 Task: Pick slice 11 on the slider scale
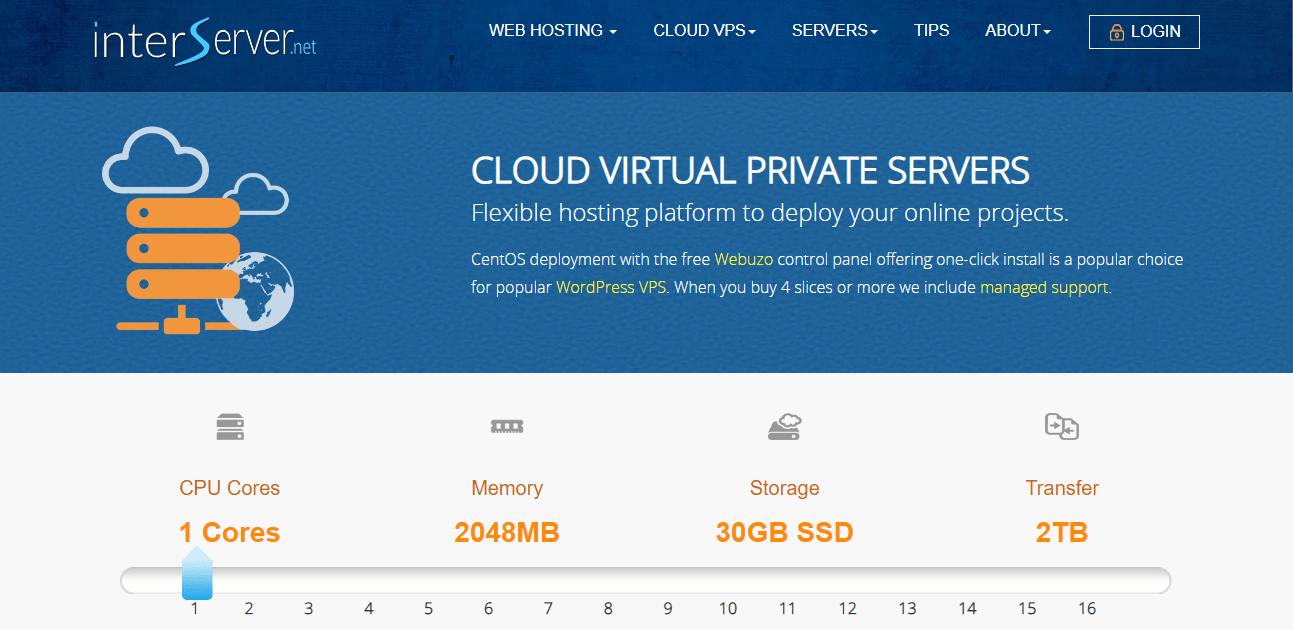pos(788,608)
